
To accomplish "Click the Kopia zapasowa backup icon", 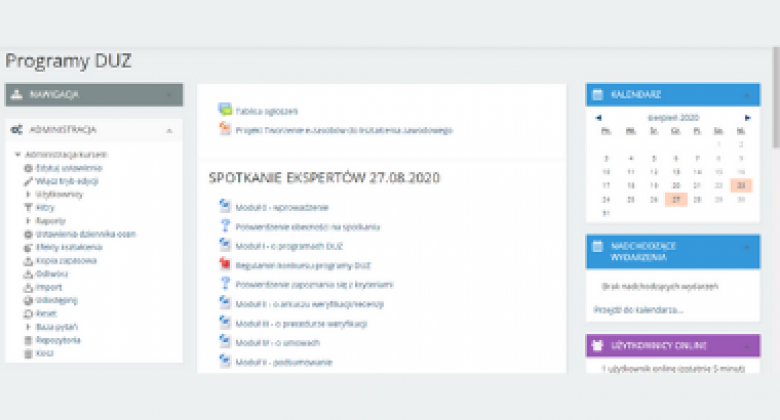I will pos(28,260).
